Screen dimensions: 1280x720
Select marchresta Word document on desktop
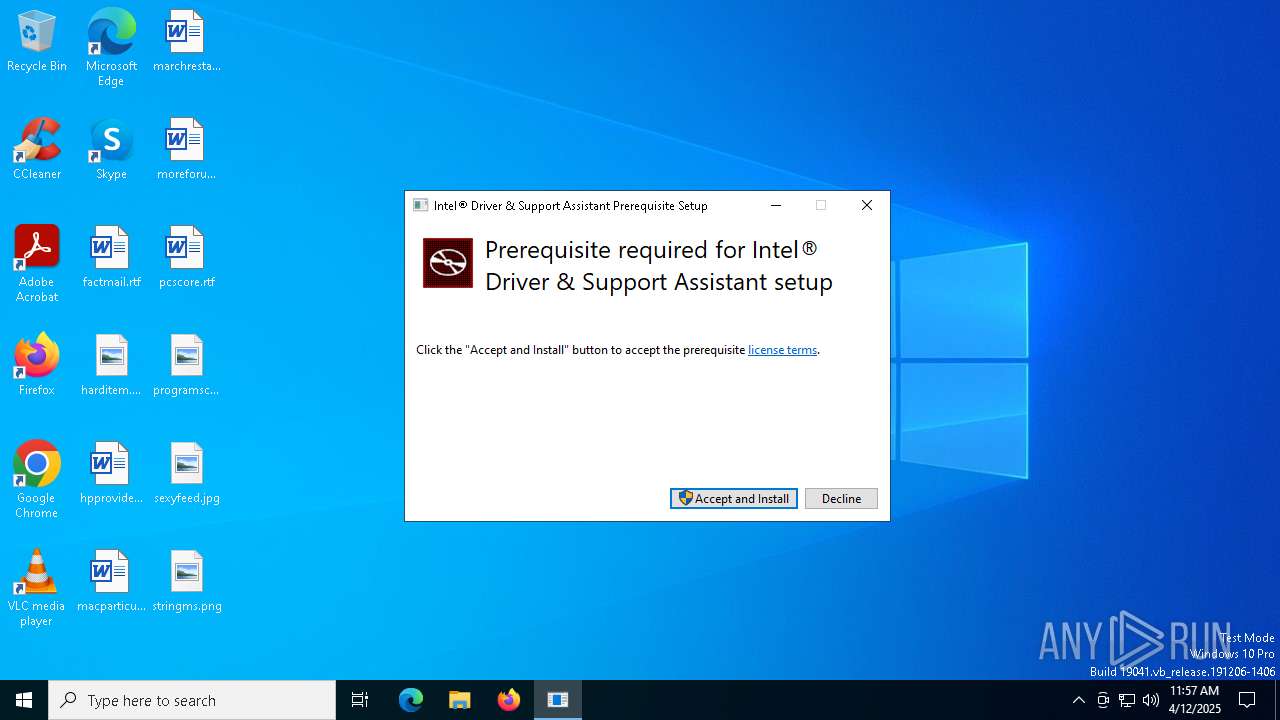(187, 41)
